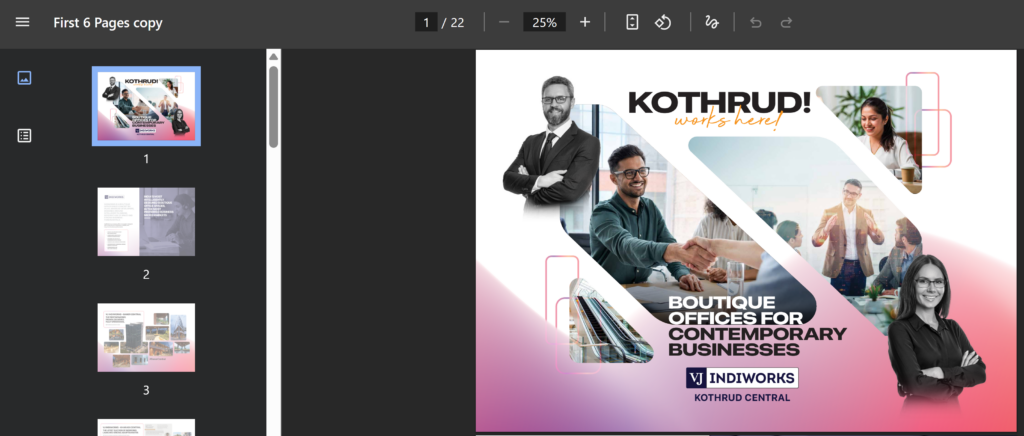Image resolution: width=1024 pixels, height=436 pixels.
Task: Click the thumbnail panel scrollbar handle
Action: pyautogui.click(x=274, y=107)
